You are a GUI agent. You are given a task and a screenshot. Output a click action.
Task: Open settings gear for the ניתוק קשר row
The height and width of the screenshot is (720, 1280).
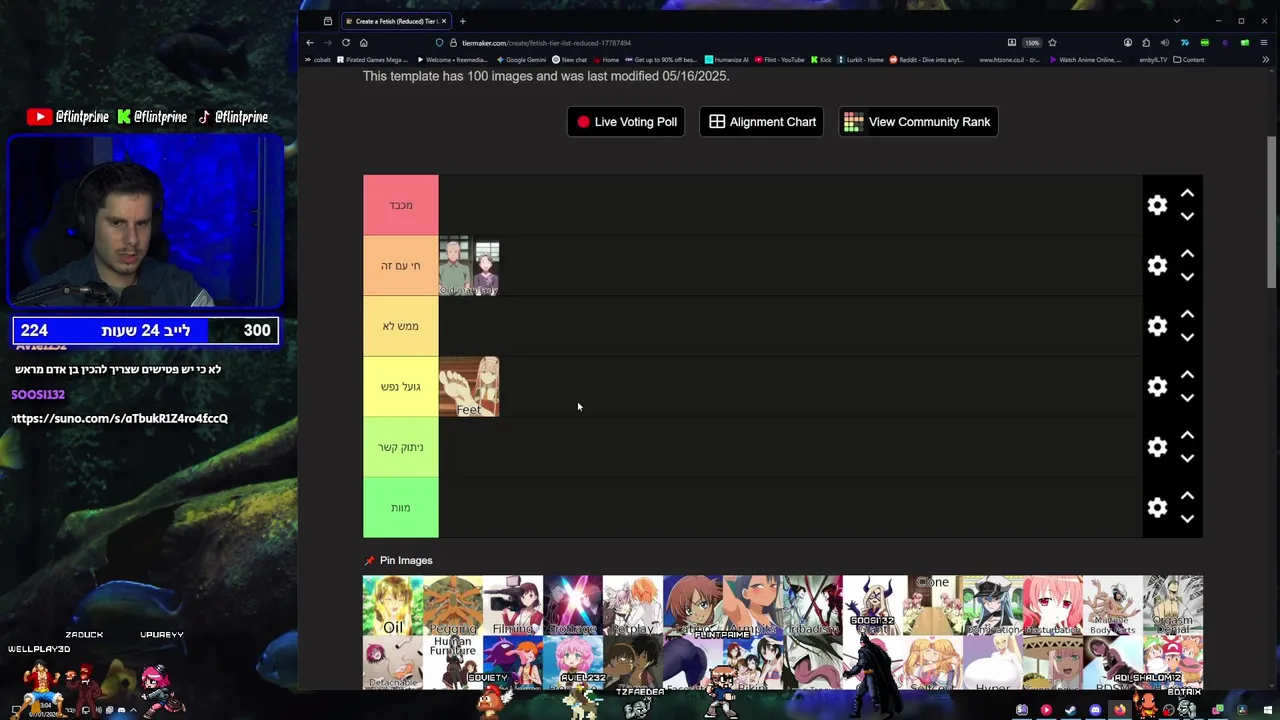click(1157, 447)
